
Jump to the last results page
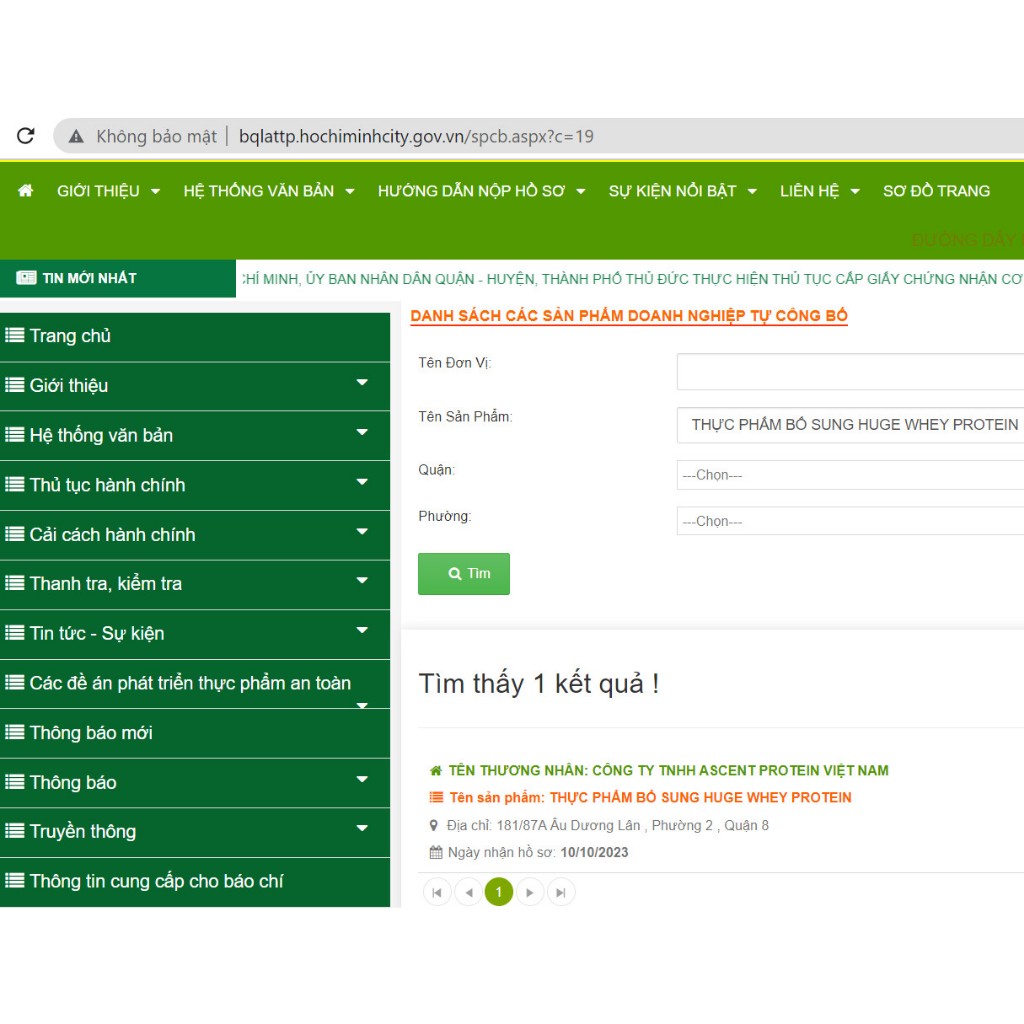[561, 892]
